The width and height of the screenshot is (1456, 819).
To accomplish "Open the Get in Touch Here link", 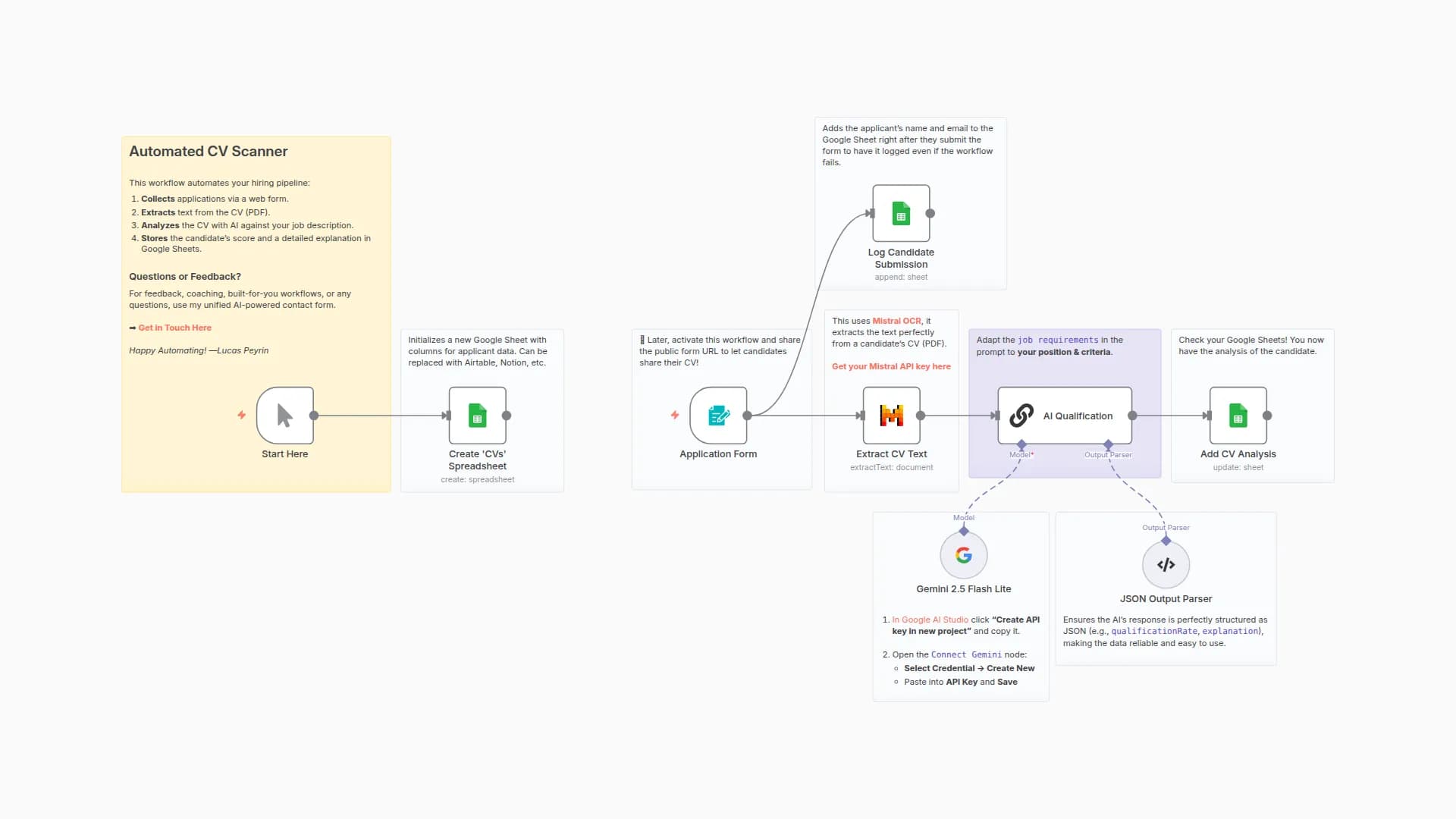I will 174,328.
